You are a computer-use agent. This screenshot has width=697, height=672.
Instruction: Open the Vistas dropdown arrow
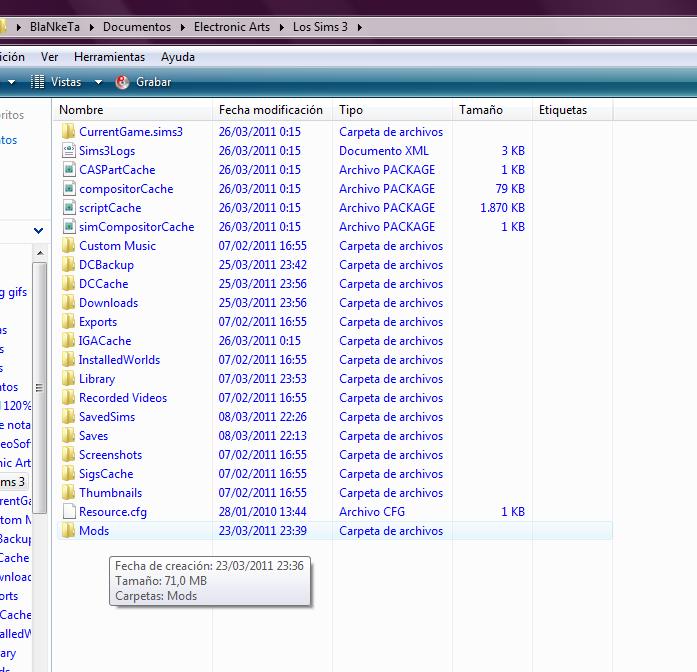point(98,82)
